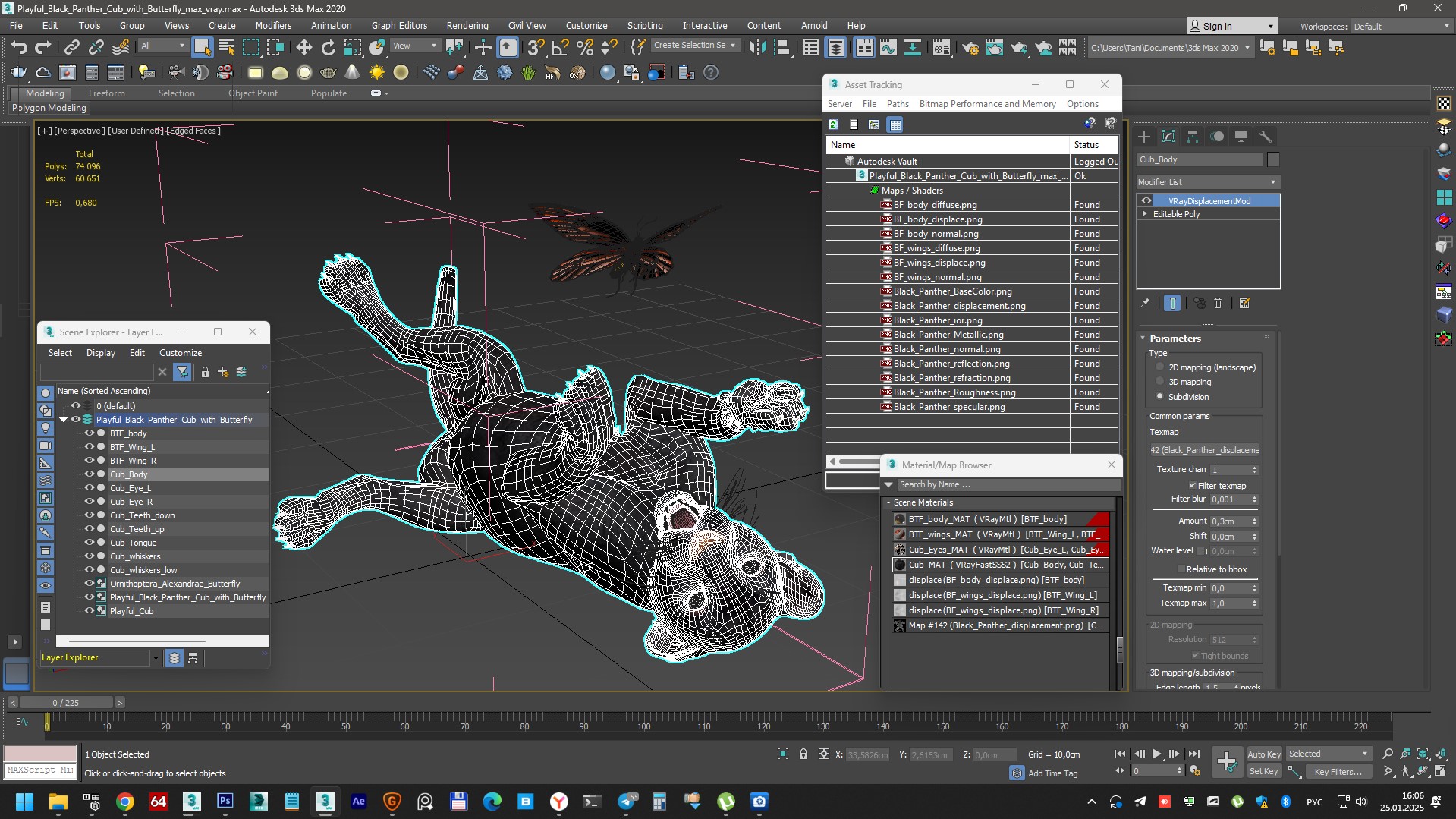Screen dimensions: 1456x819
Task: Switch to Object Paint ribbon tab
Action: pos(253,93)
